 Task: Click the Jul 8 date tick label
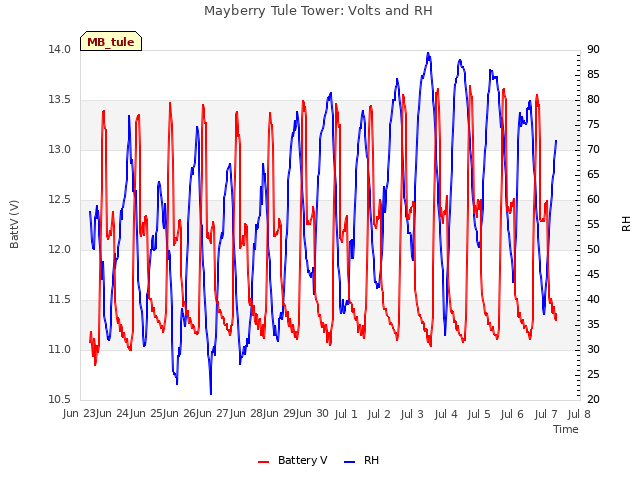click(579, 414)
